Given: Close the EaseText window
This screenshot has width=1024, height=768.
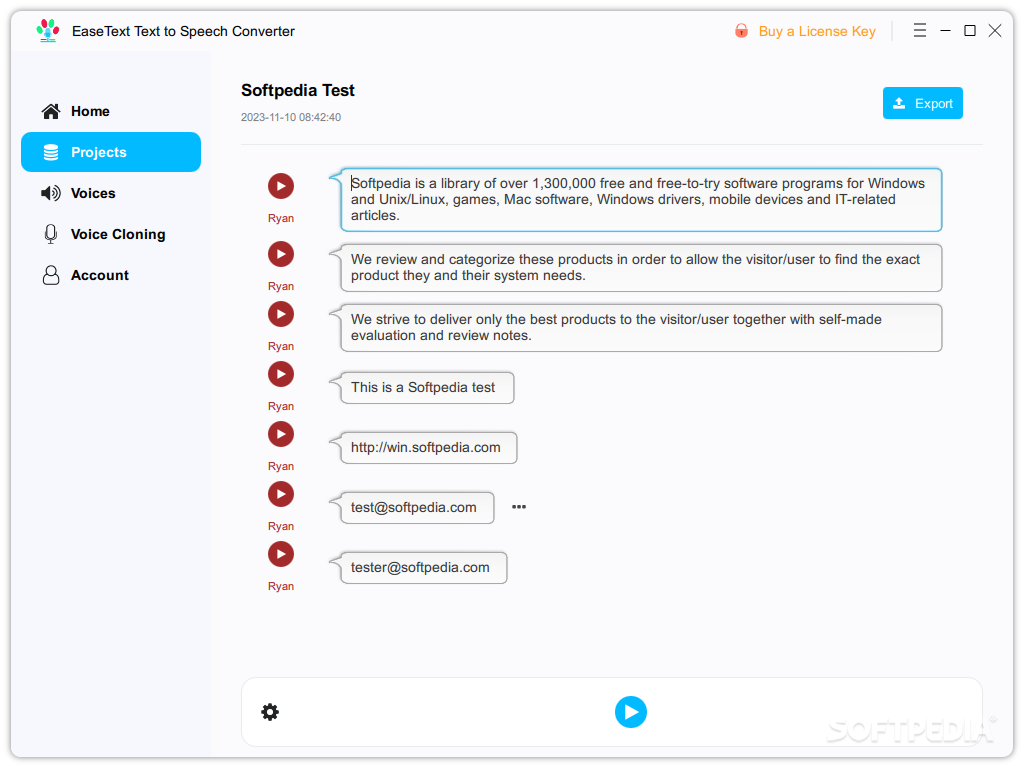Looking at the screenshot, I should click(x=995, y=31).
